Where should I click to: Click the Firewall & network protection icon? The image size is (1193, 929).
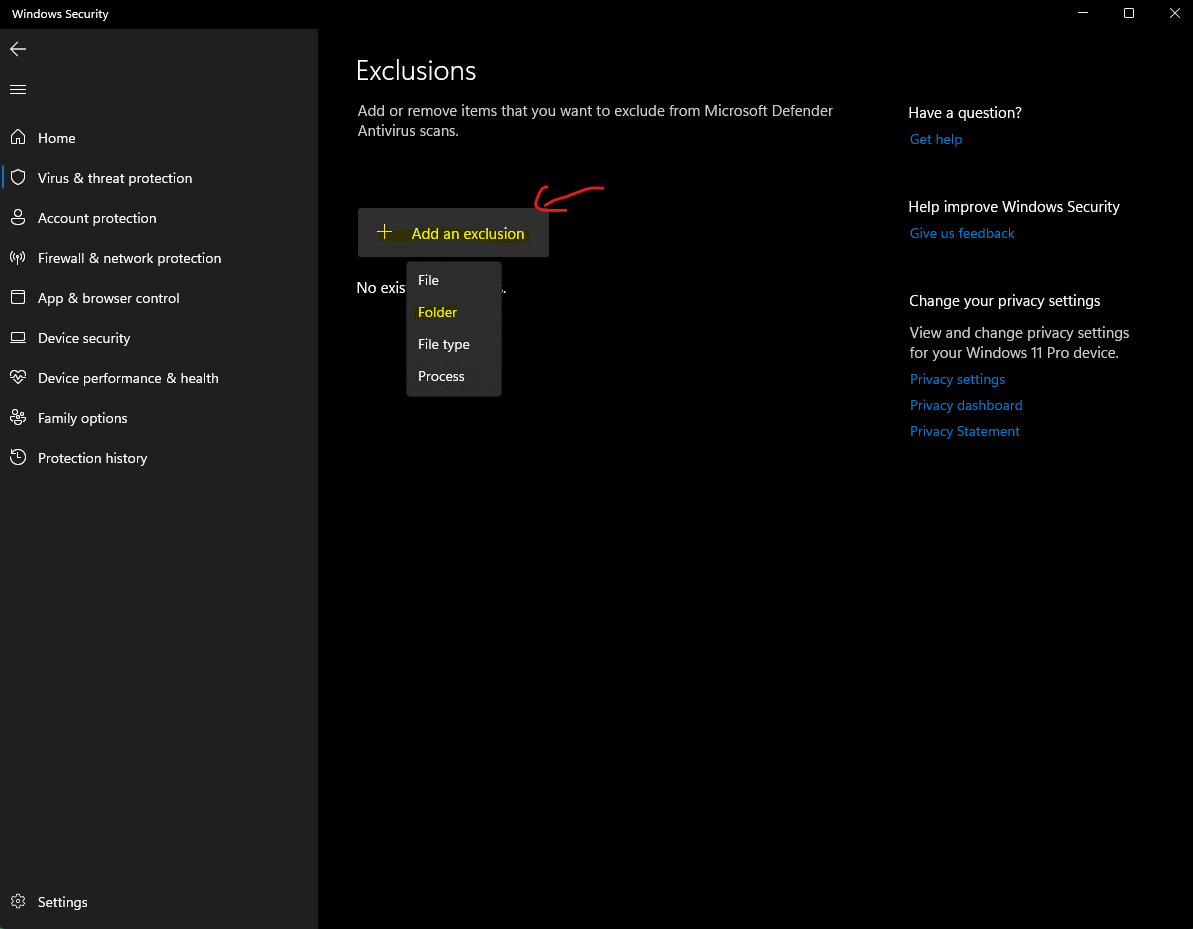18,258
